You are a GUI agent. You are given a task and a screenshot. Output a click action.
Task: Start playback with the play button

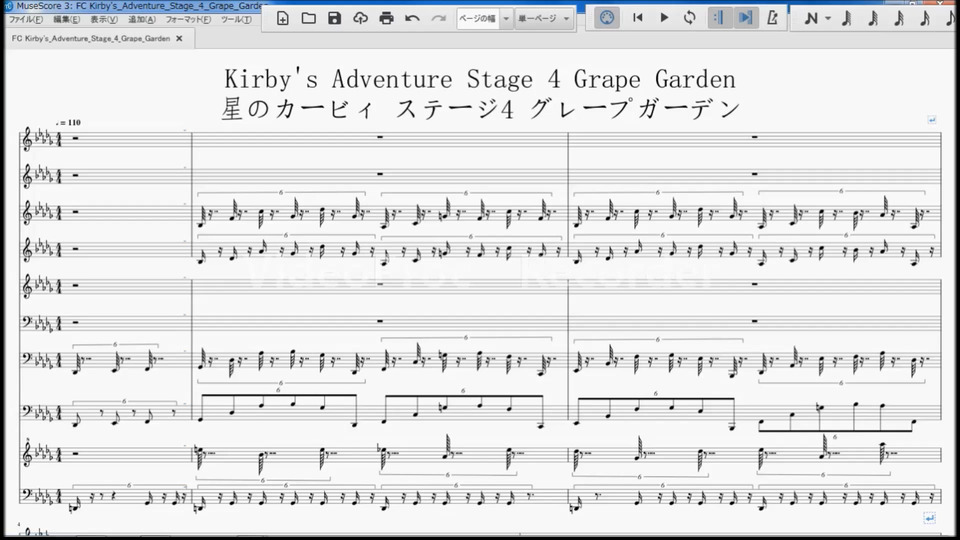pyautogui.click(x=664, y=18)
